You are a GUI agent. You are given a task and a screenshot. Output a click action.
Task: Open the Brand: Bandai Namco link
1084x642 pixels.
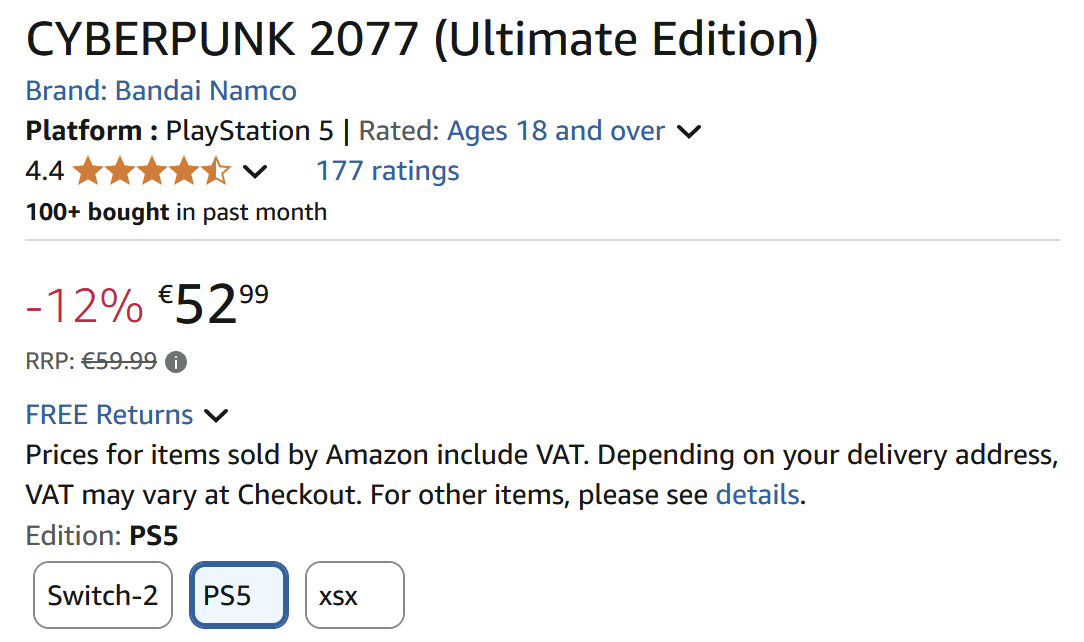tap(161, 91)
